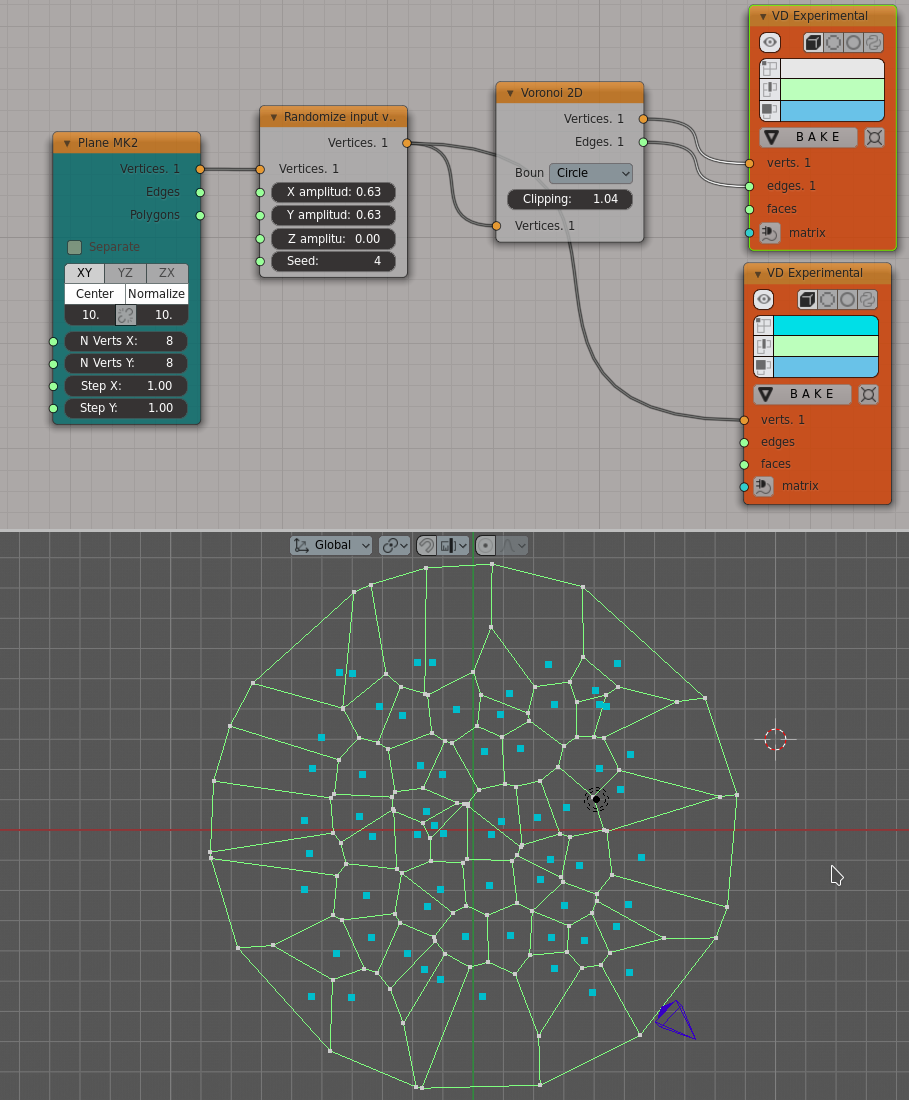Click the verts color settings icon in top VD Experimental
The width and height of the screenshot is (909, 1100).
point(768,68)
